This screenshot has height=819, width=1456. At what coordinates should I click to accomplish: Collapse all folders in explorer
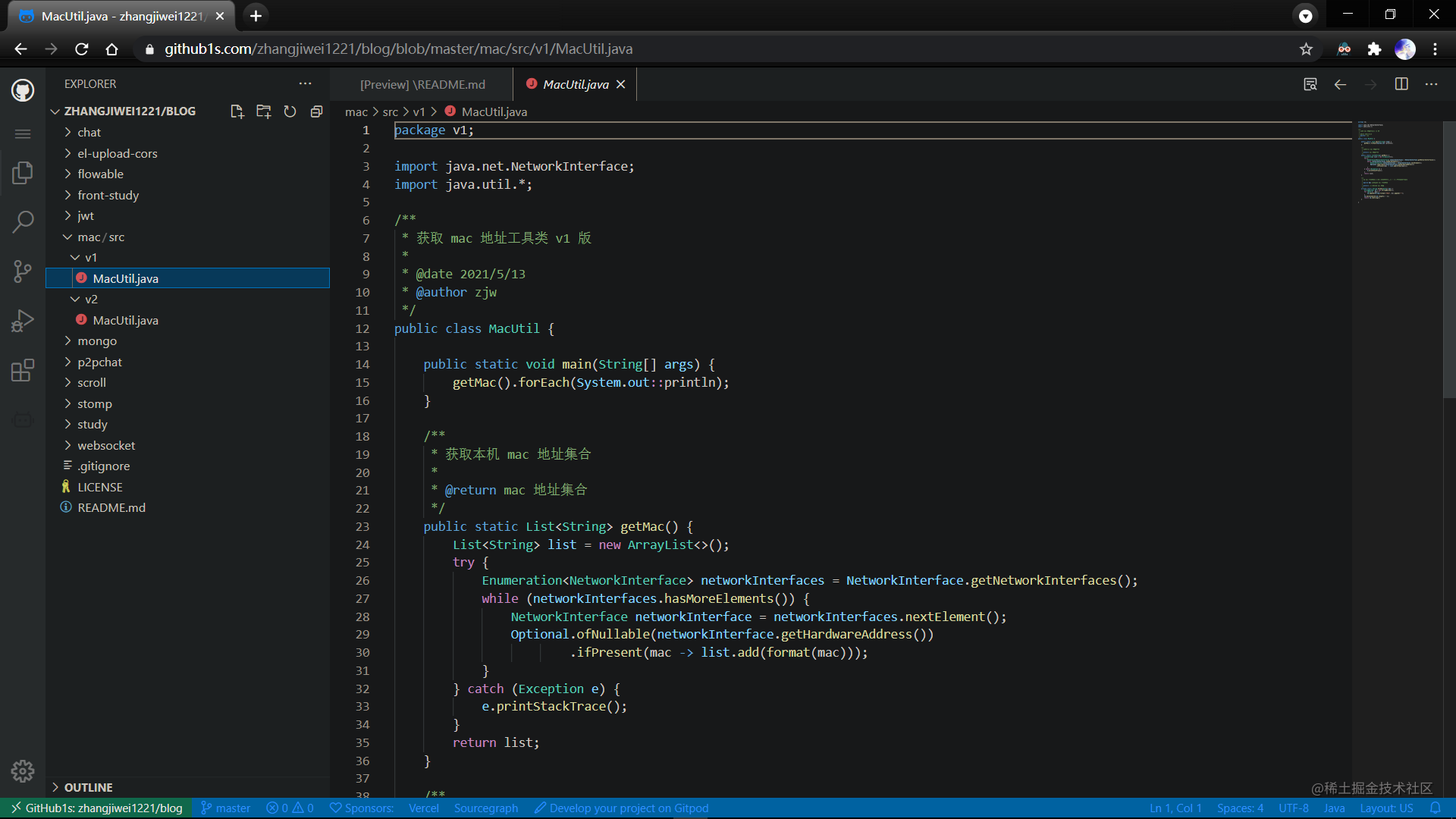(x=317, y=111)
